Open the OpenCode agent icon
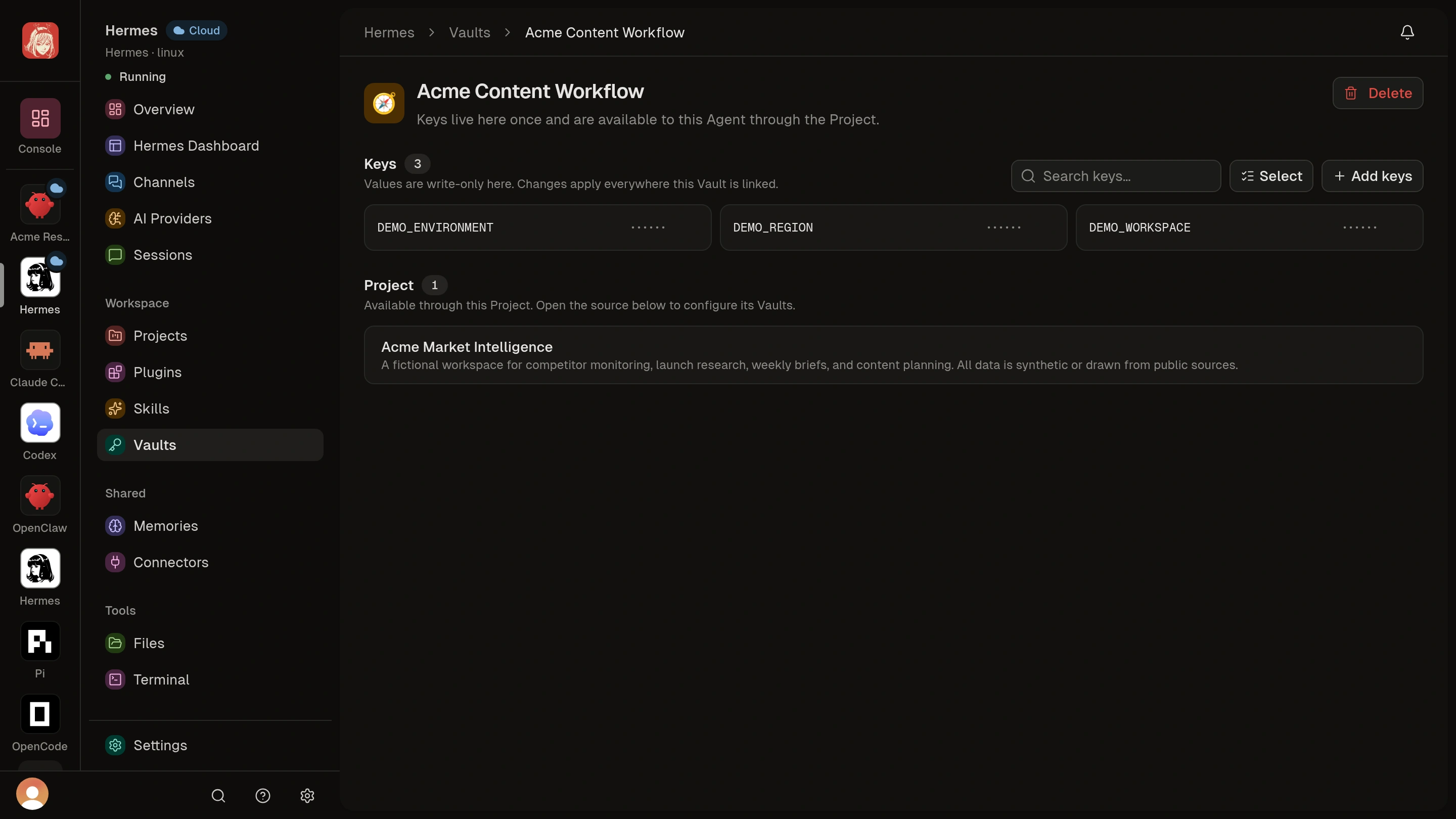Viewport: 1456px width, 819px height. (x=39, y=714)
